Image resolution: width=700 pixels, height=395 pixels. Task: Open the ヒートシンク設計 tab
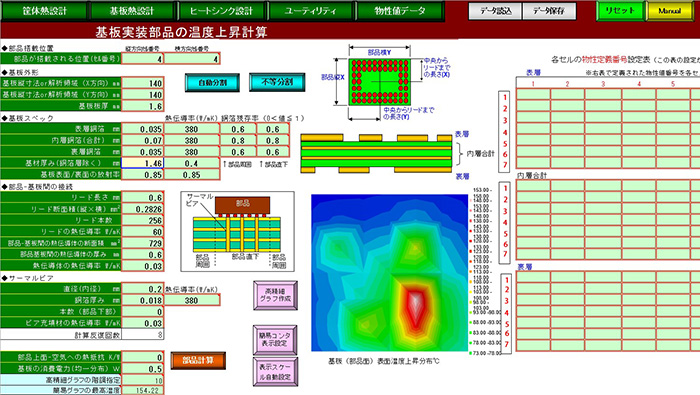pos(221,11)
